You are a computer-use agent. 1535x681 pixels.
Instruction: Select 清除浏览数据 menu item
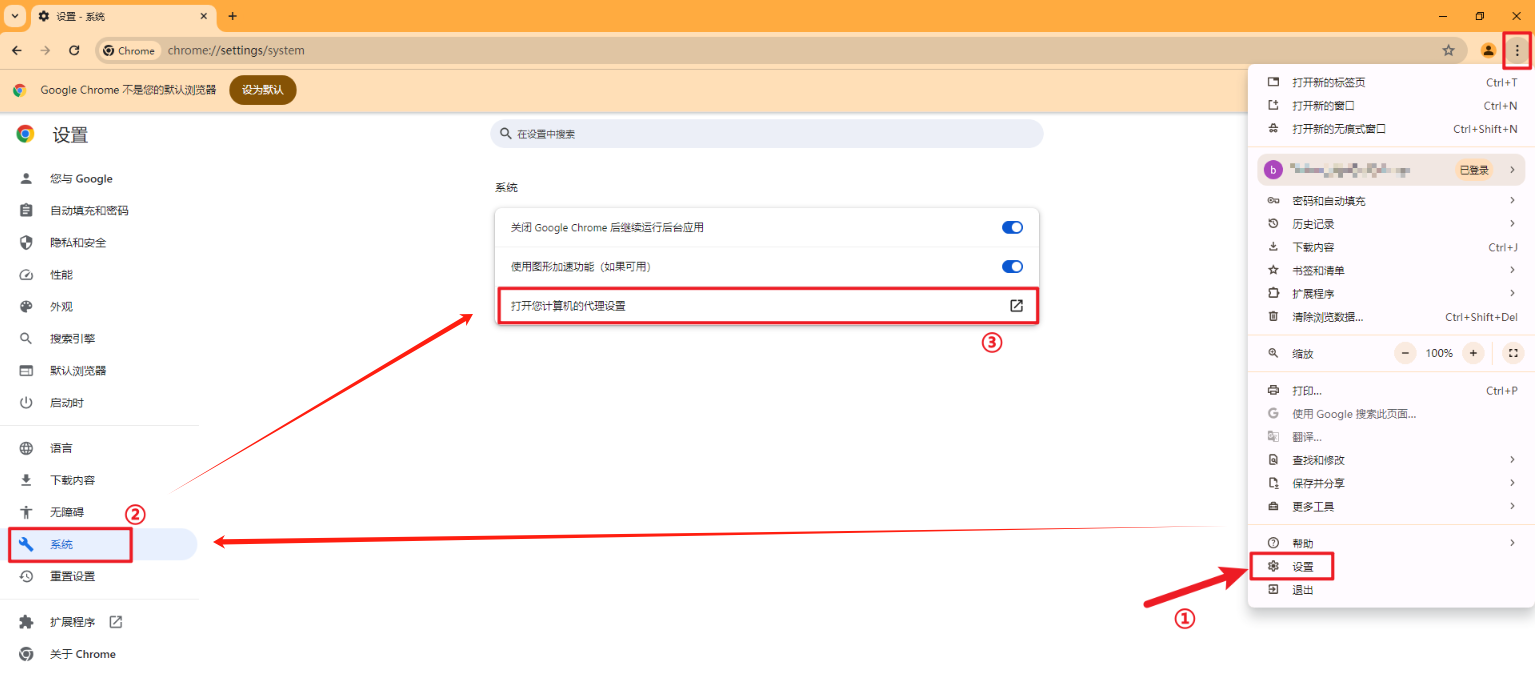(1391, 317)
